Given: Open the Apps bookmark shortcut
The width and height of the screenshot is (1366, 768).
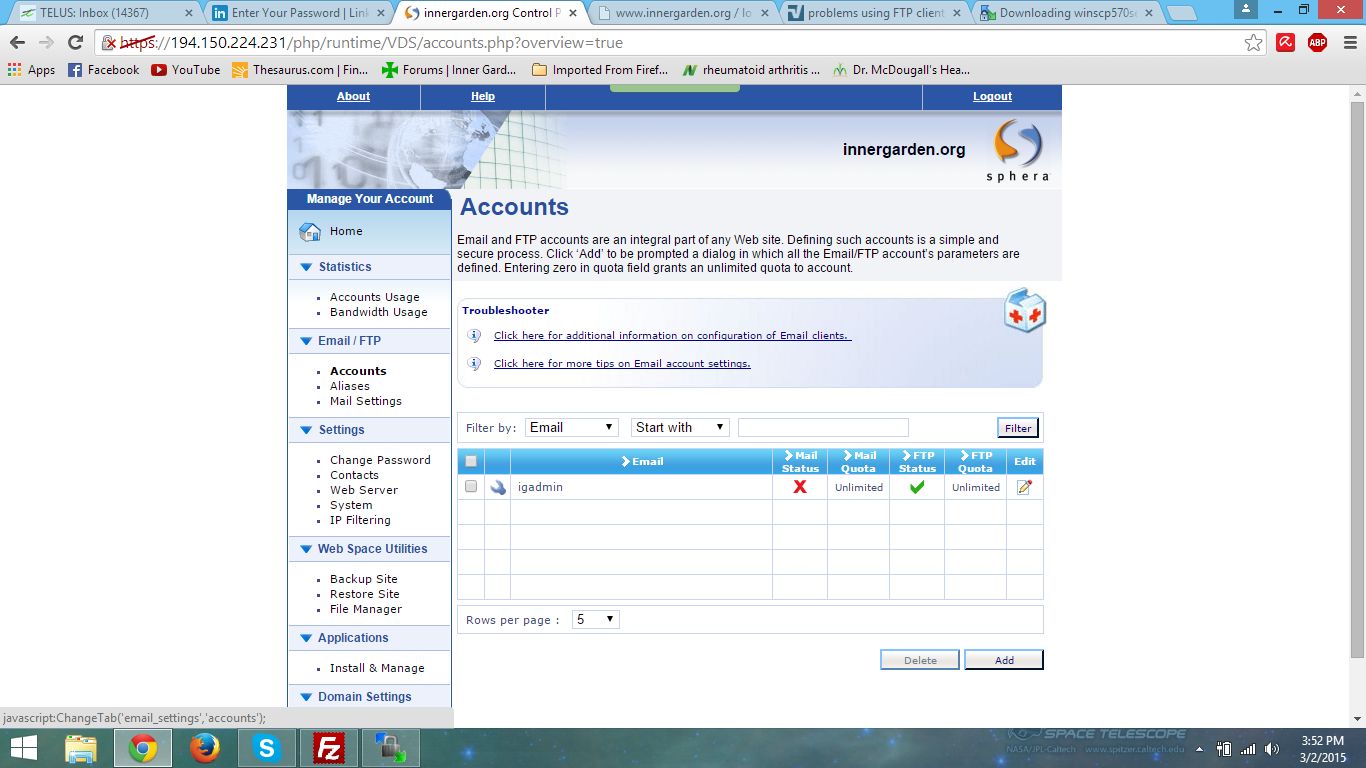Looking at the screenshot, I should coord(32,70).
